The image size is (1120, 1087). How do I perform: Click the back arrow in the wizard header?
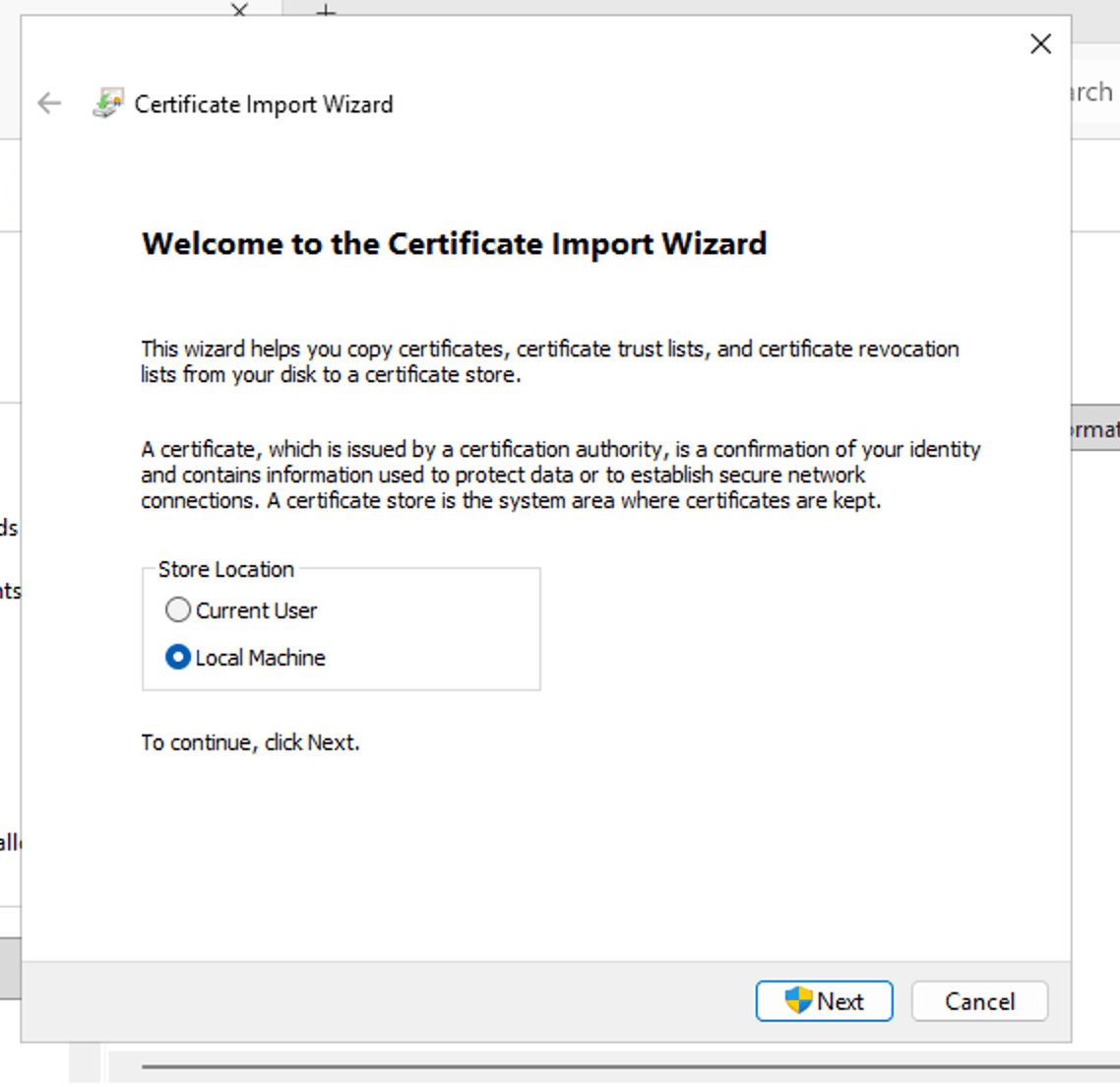pos(49,103)
